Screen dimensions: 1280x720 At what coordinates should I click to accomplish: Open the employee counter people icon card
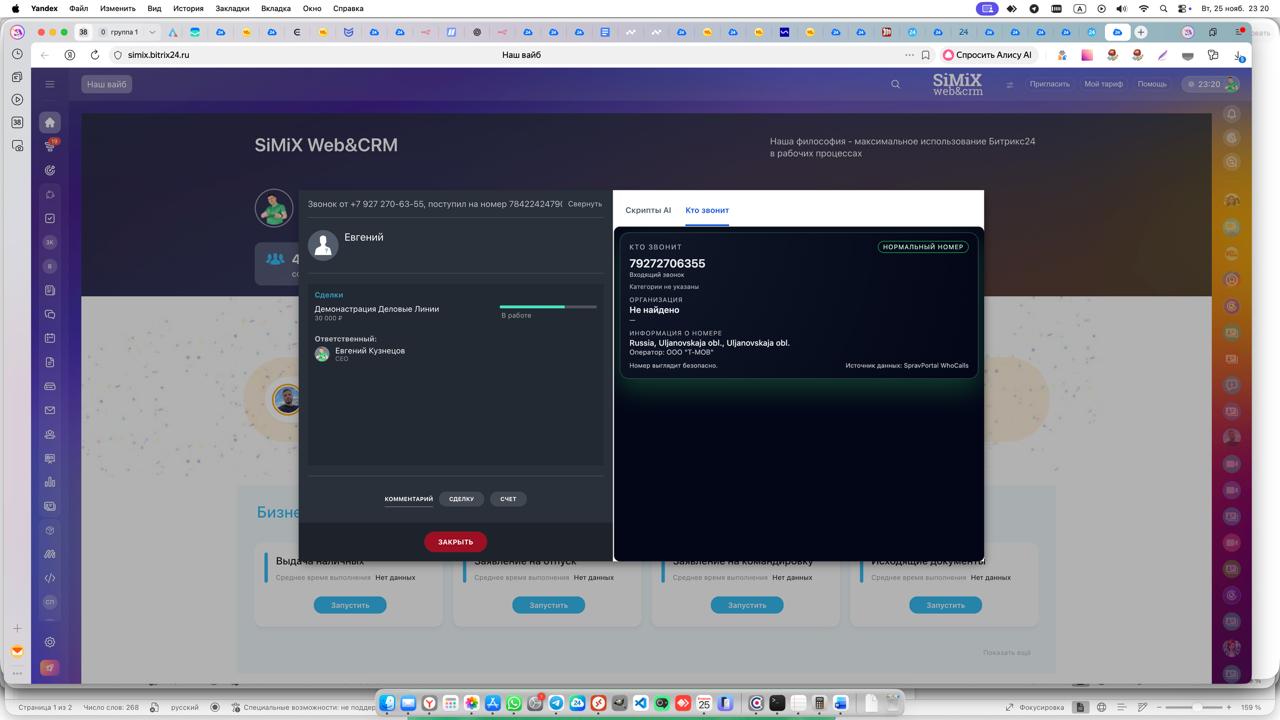(x=275, y=263)
